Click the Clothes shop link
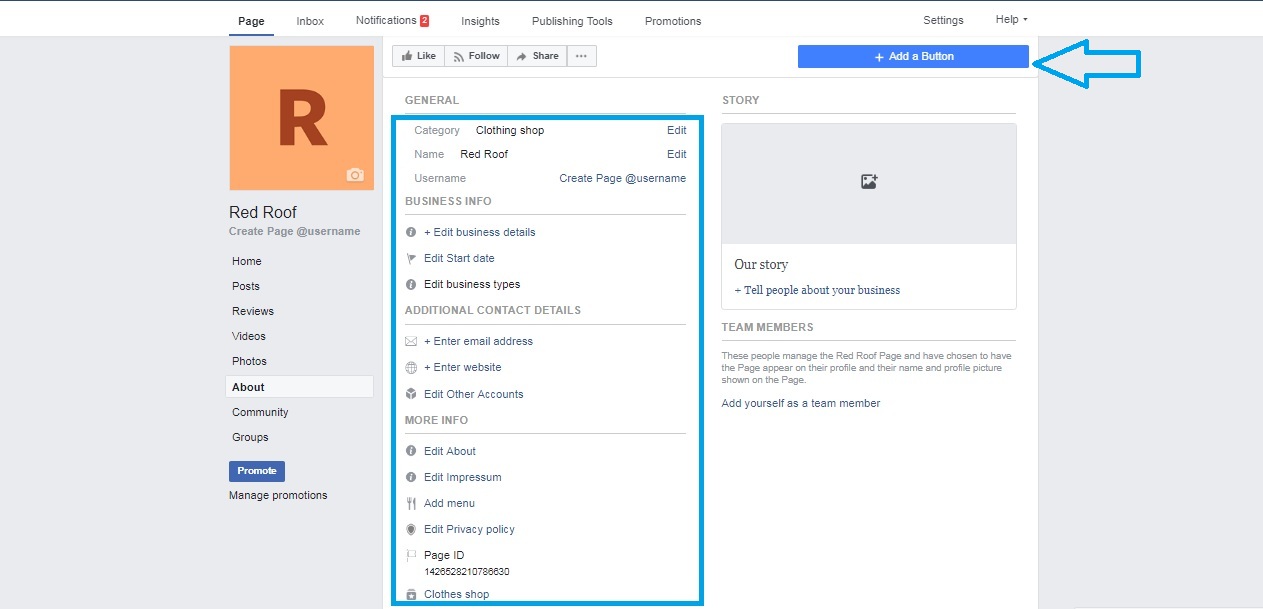 457,594
